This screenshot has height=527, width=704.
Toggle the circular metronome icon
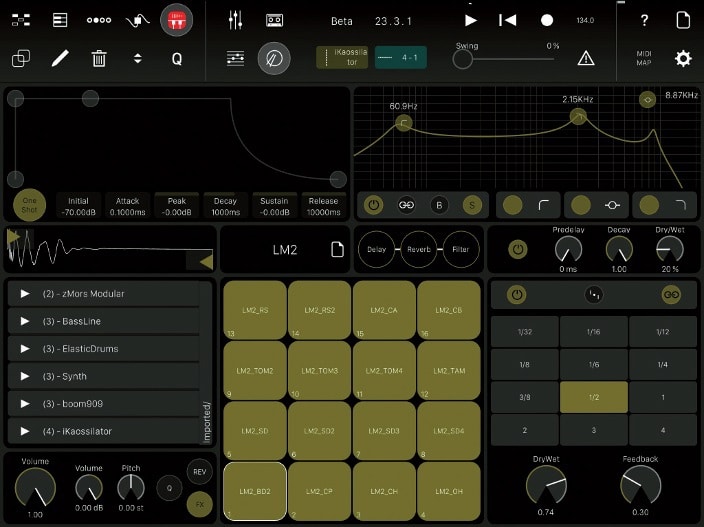click(x=274, y=58)
